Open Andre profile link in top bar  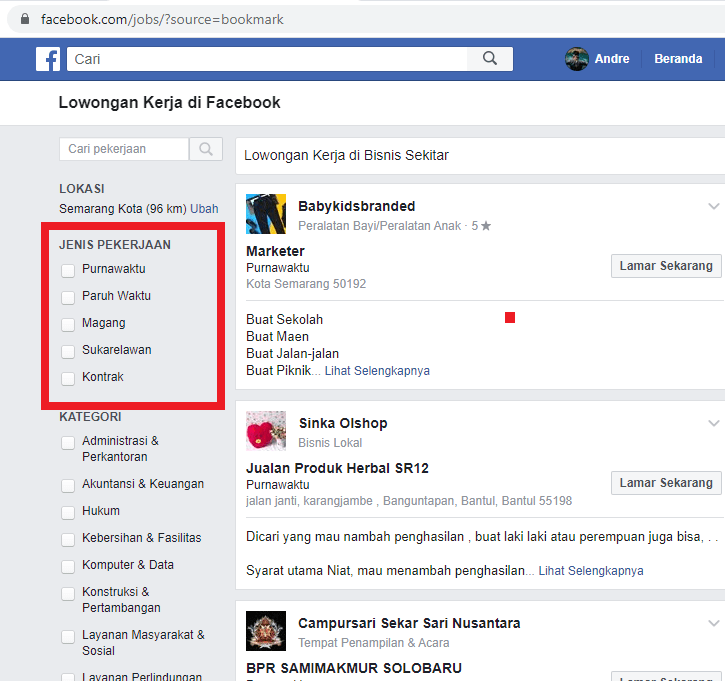612,59
